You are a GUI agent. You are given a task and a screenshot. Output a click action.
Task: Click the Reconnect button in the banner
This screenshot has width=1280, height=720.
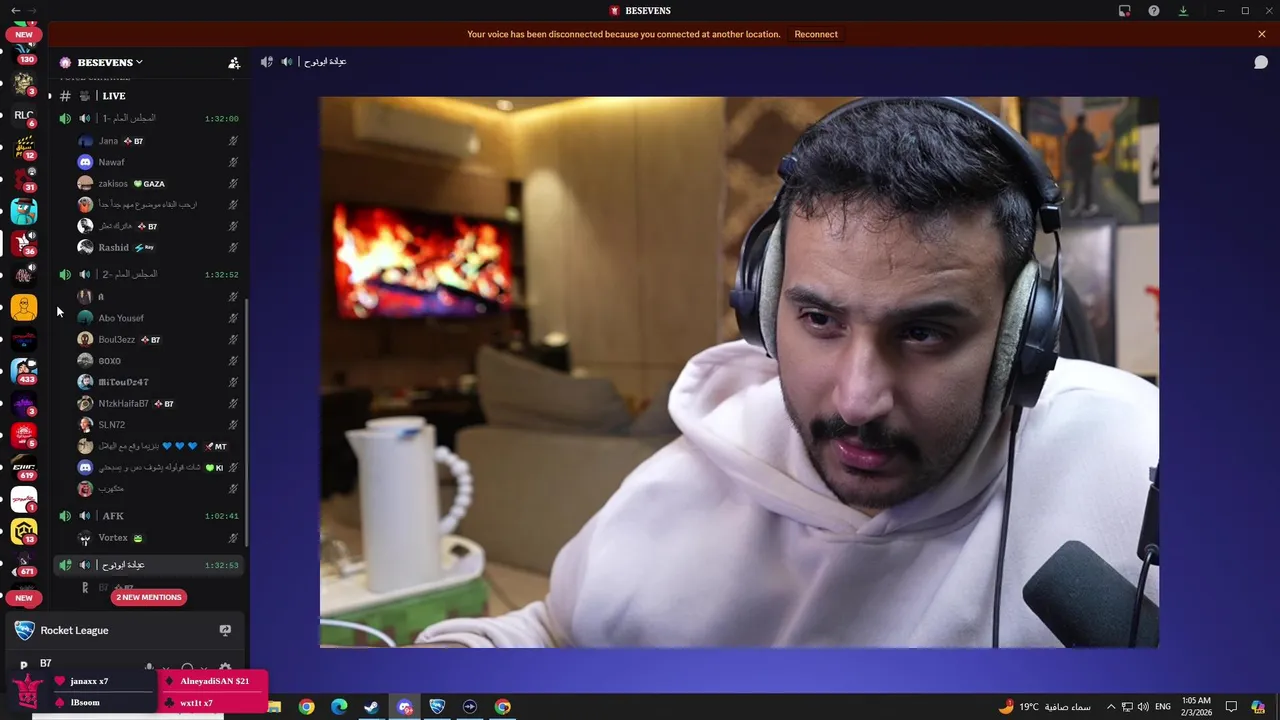(816, 34)
